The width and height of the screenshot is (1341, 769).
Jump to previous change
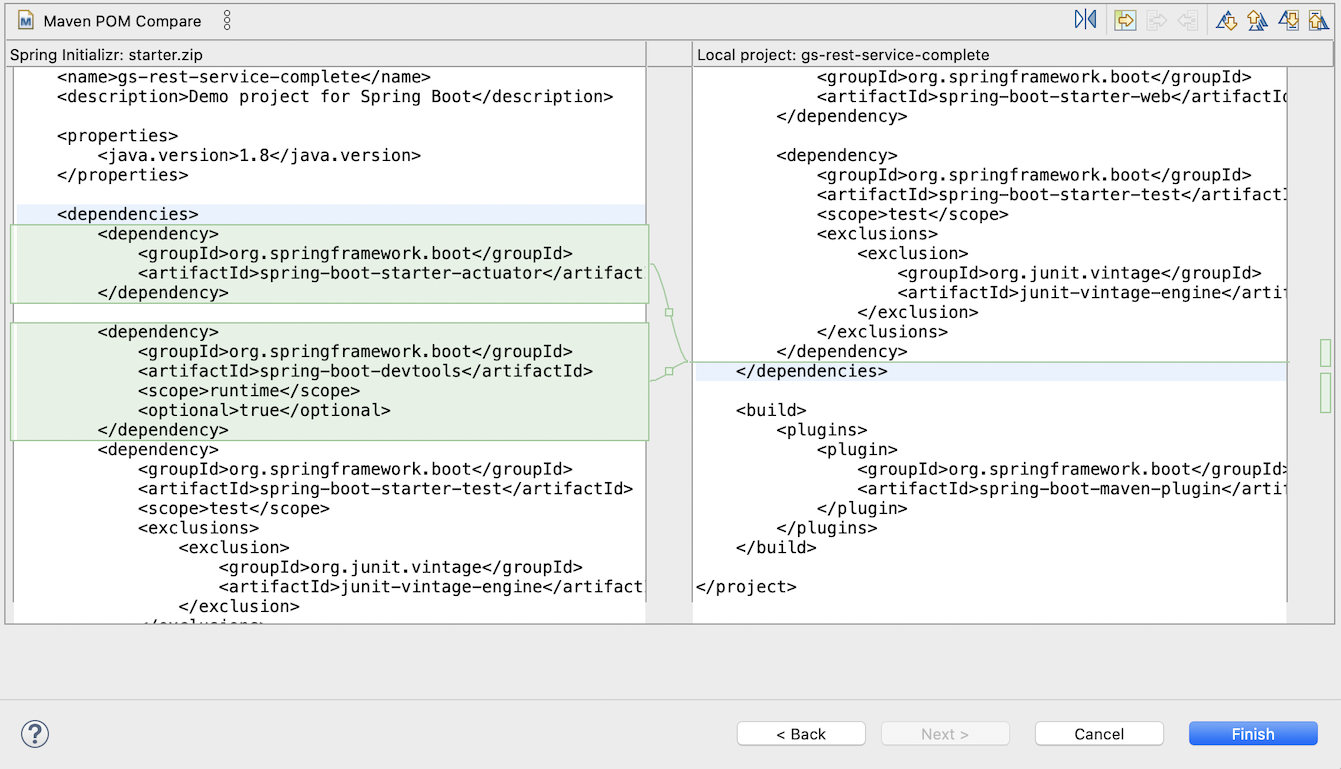click(1318, 20)
